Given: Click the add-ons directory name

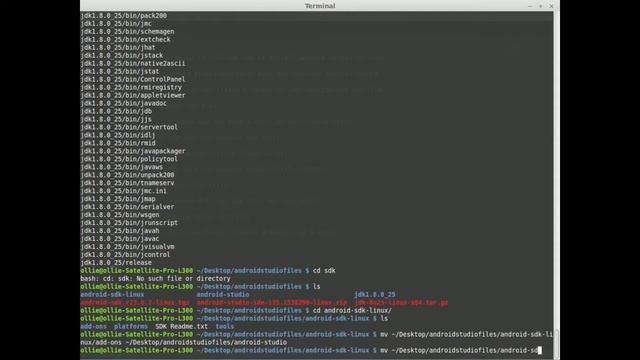Looking at the screenshot, I should [93, 326].
